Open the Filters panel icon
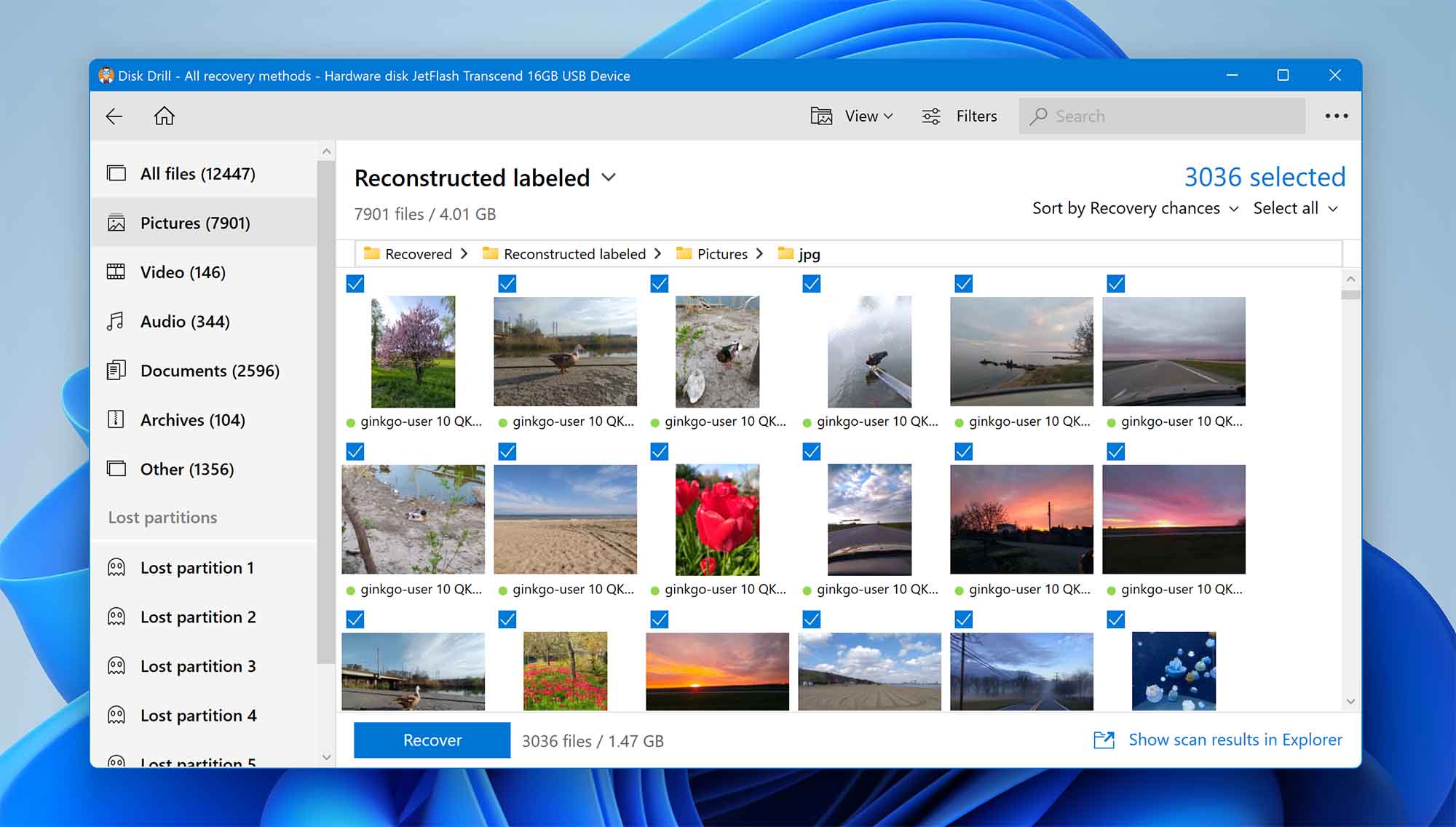 [x=930, y=115]
